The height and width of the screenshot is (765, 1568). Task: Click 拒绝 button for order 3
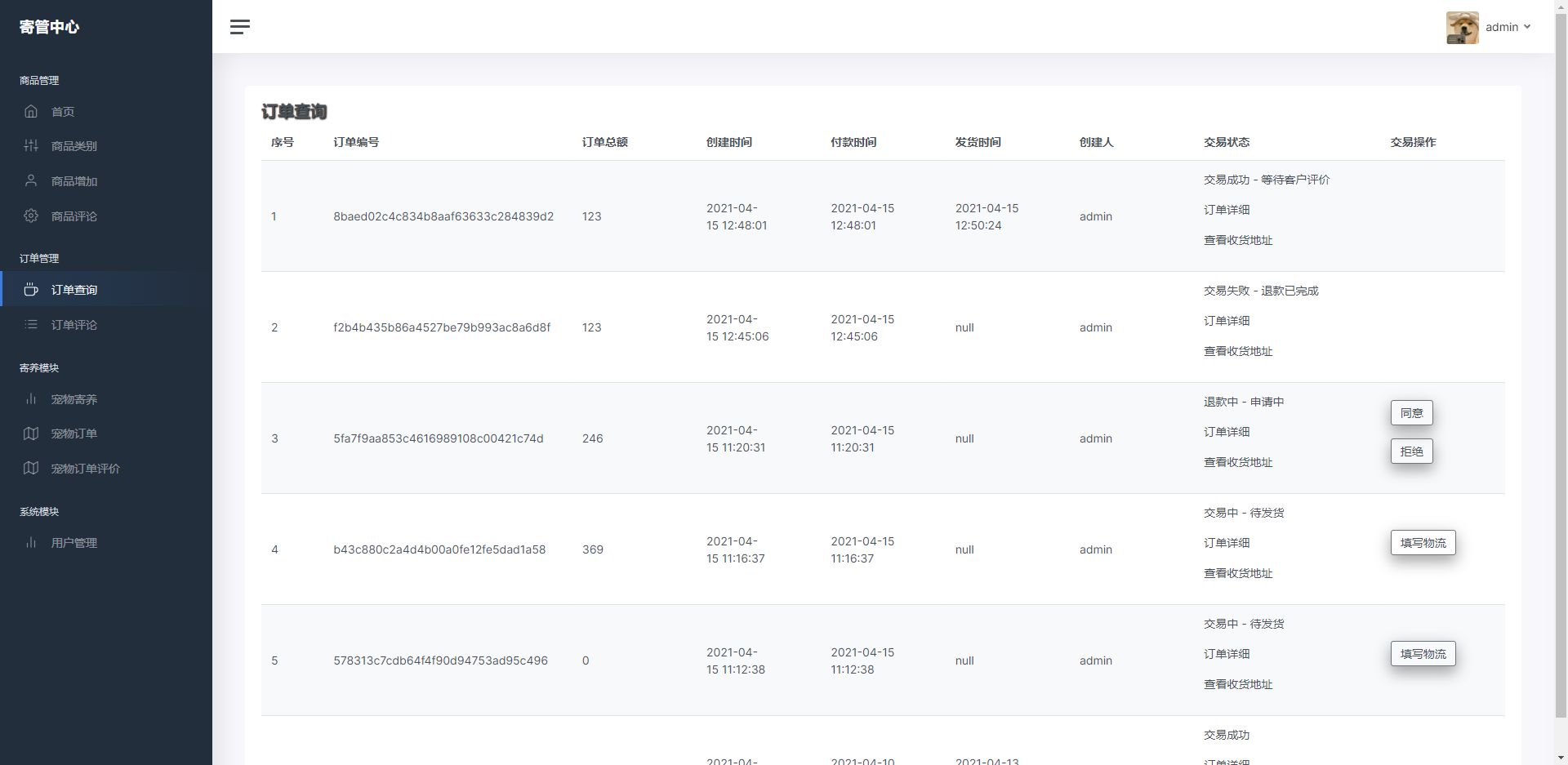coord(1411,451)
